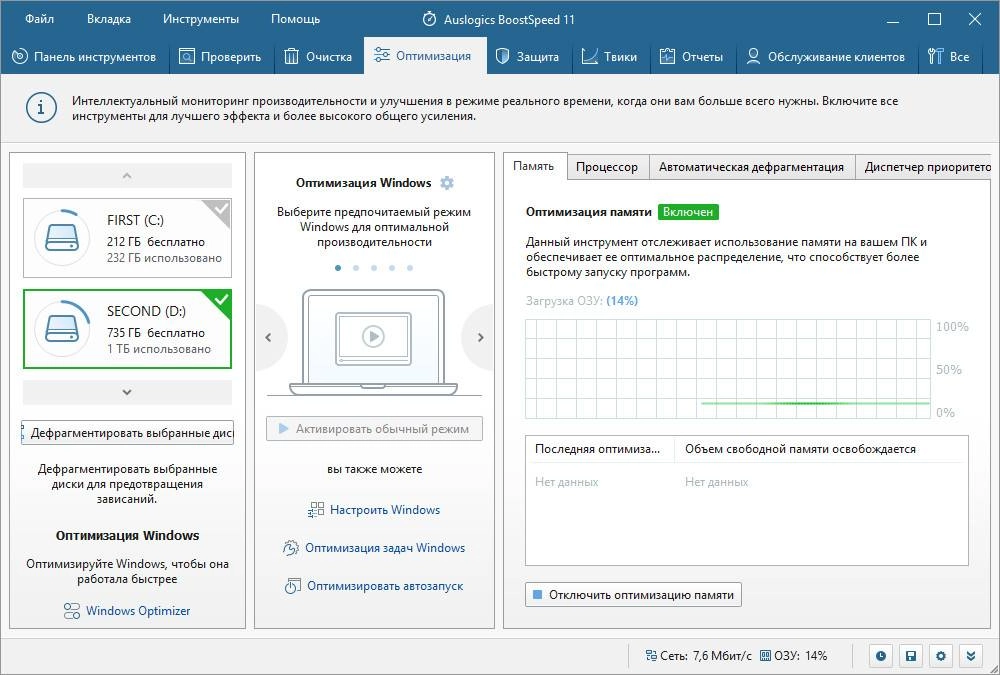
Task: Toggle the FIRST (C:) drive selection checkmark
Action: pyautogui.click(x=221, y=209)
